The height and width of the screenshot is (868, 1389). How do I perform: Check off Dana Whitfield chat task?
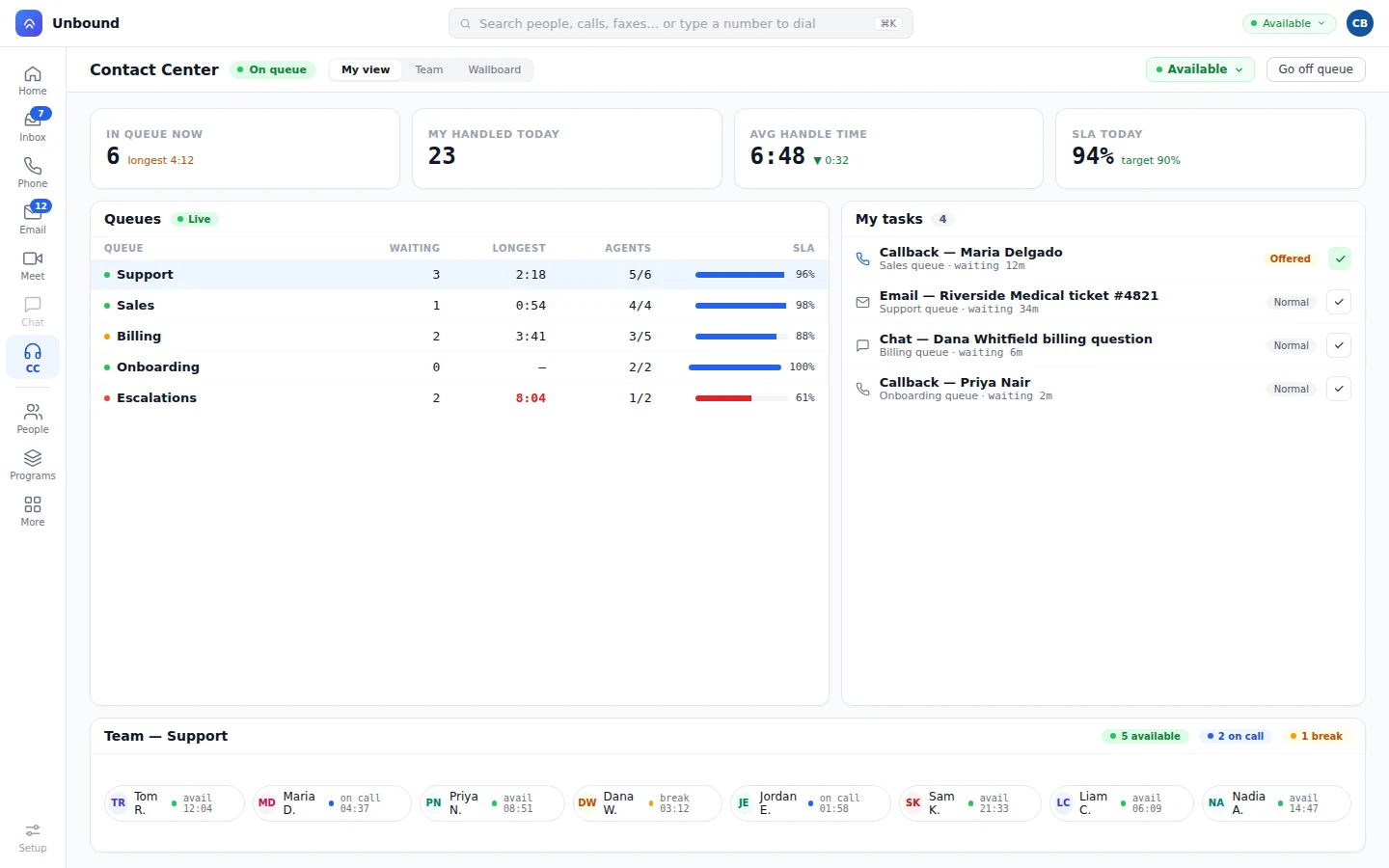click(1339, 345)
